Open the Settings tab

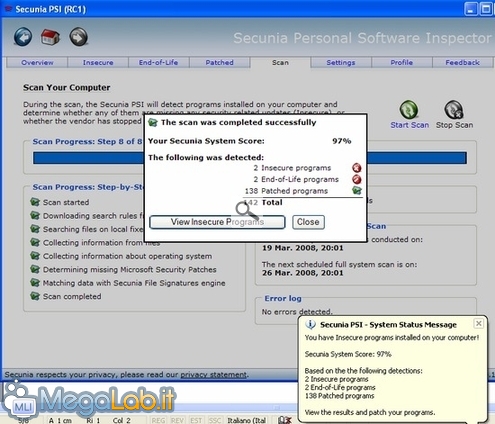[341, 62]
